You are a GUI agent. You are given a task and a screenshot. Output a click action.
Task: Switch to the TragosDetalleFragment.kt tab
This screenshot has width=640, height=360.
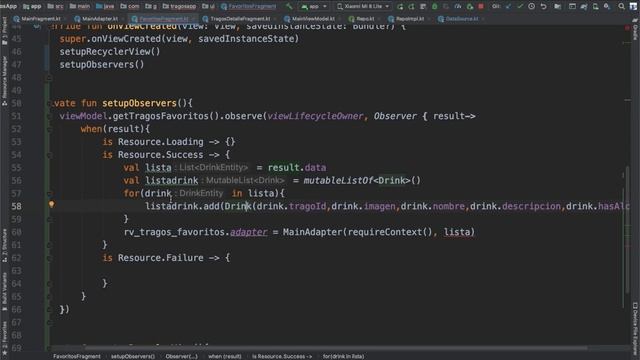click(x=237, y=19)
